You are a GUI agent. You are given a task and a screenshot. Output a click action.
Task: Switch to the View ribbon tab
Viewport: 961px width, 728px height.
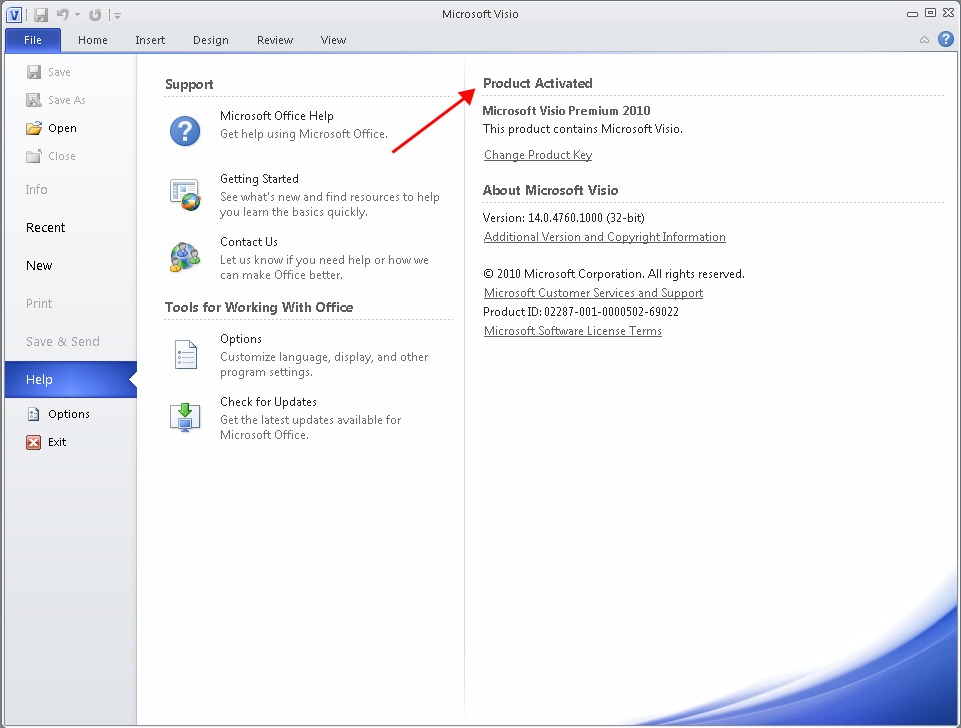tap(333, 40)
